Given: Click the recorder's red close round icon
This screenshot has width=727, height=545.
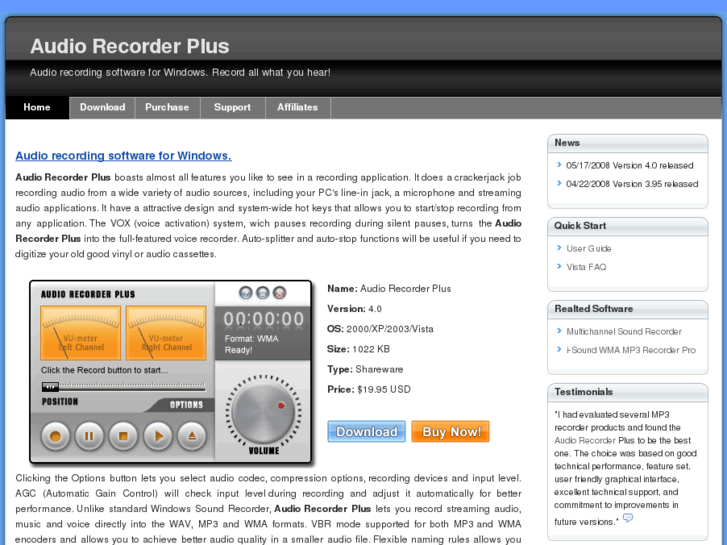Looking at the screenshot, I should (279, 293).
